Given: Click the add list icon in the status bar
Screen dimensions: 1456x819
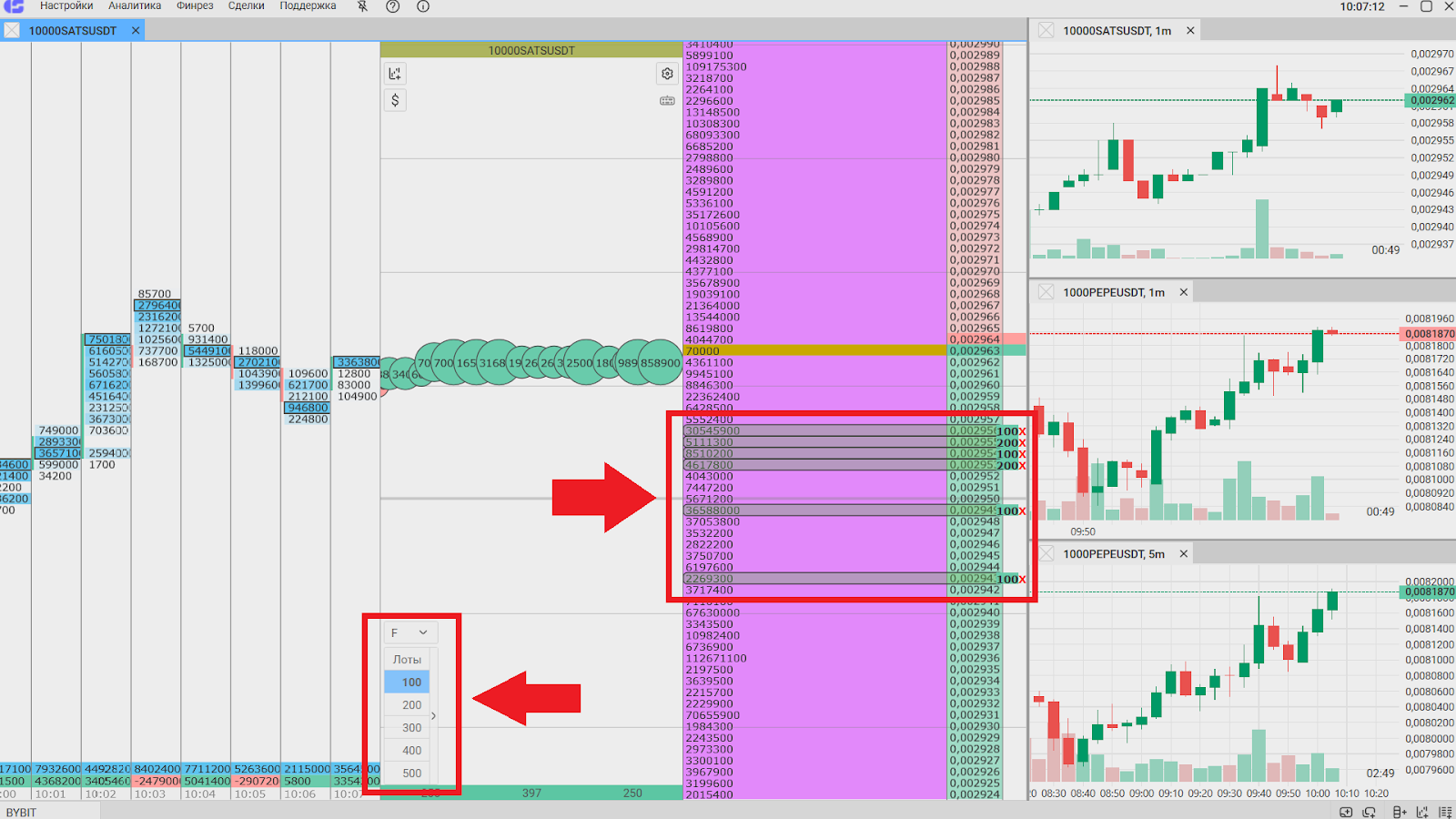Looking at the screenshot, I should point(1445,812).
